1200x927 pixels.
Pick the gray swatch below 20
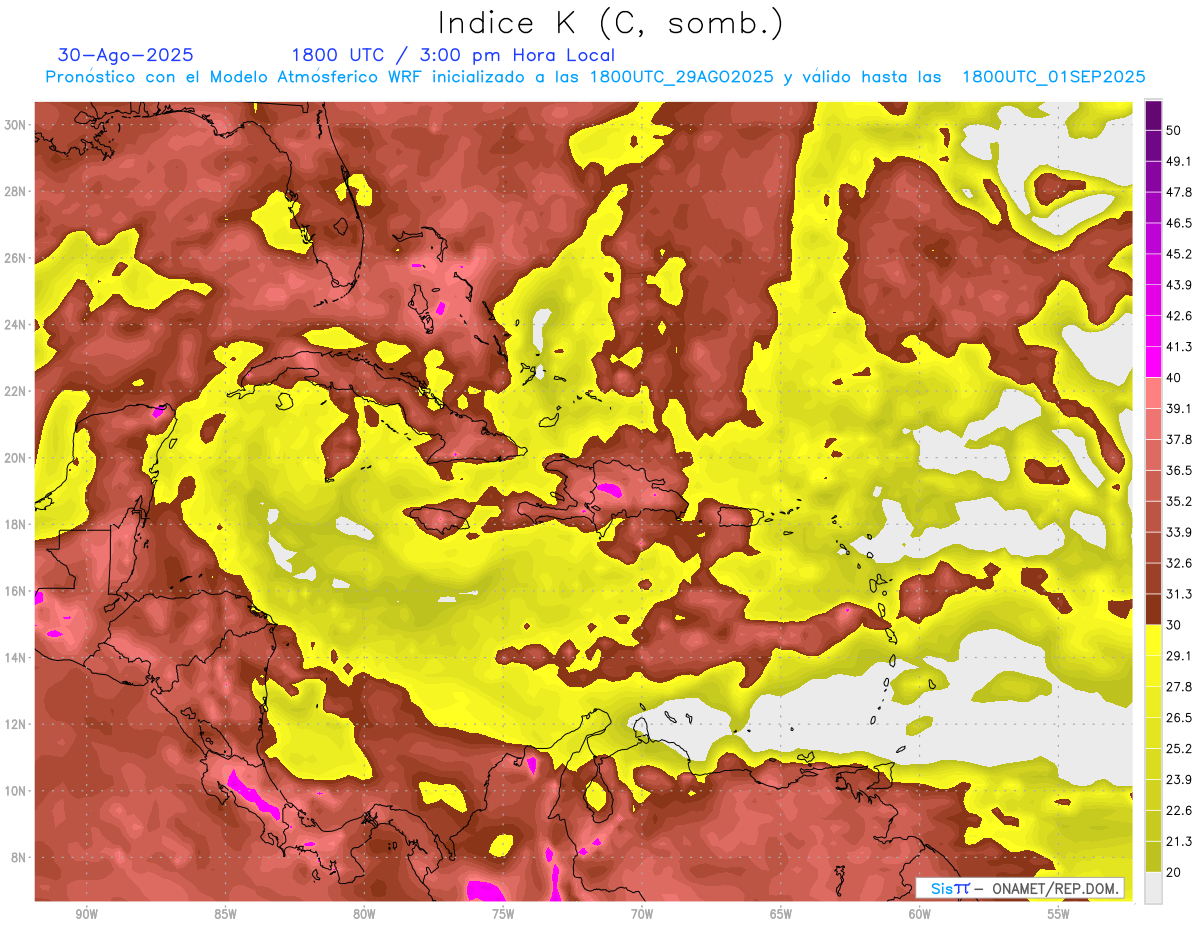coord(1153,888)
